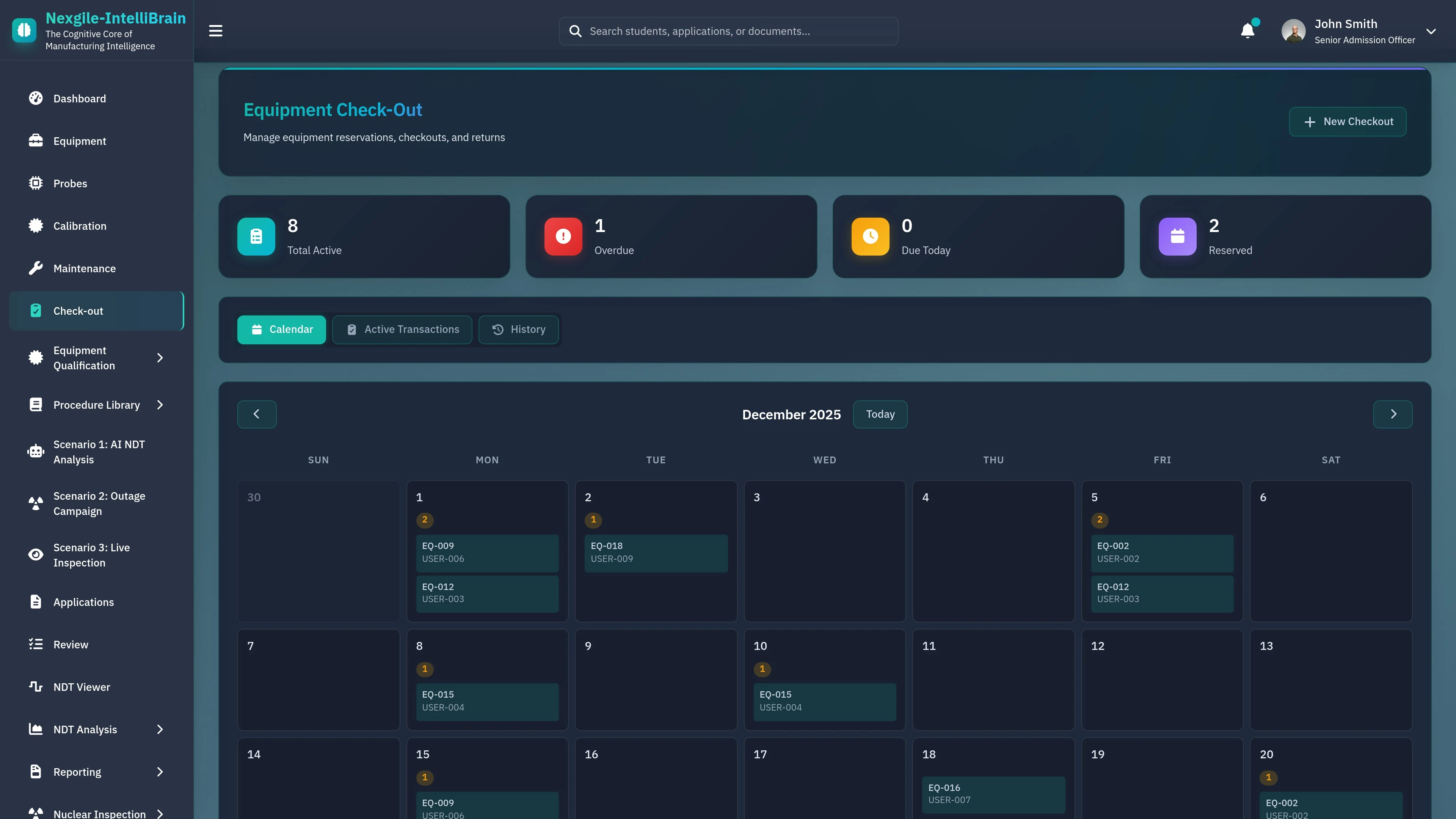This screenshot has width=1456, height=819.
Task: Go to the next month
Action: [1393, 414]
